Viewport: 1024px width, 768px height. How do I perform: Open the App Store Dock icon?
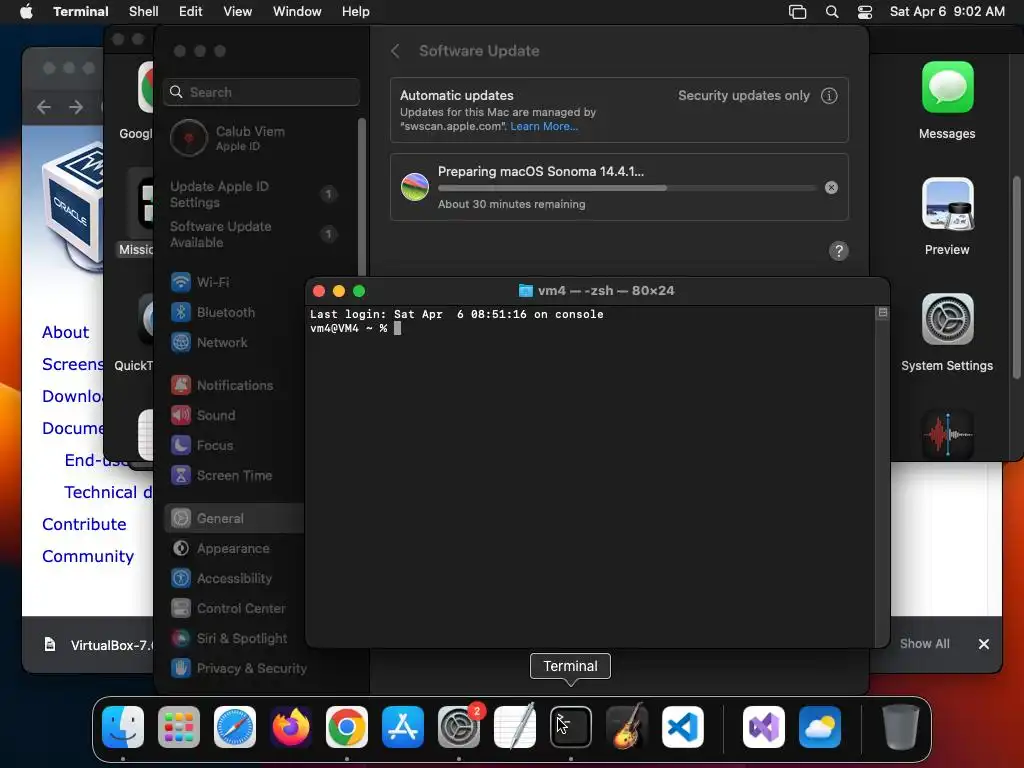click(403, 727)
